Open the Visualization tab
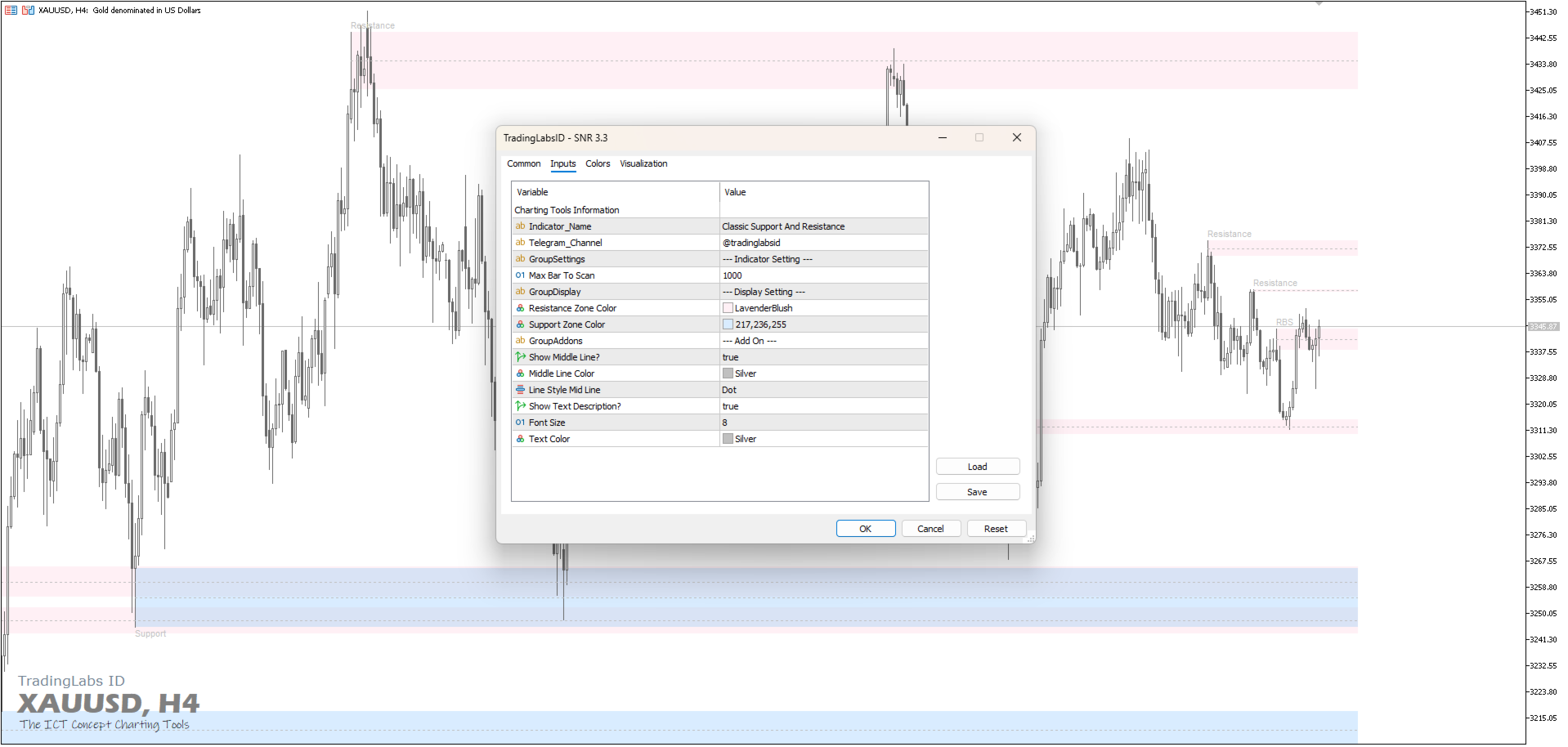Image resolution: width=1568 pixels, height=747 pixels. click(643, 163)
